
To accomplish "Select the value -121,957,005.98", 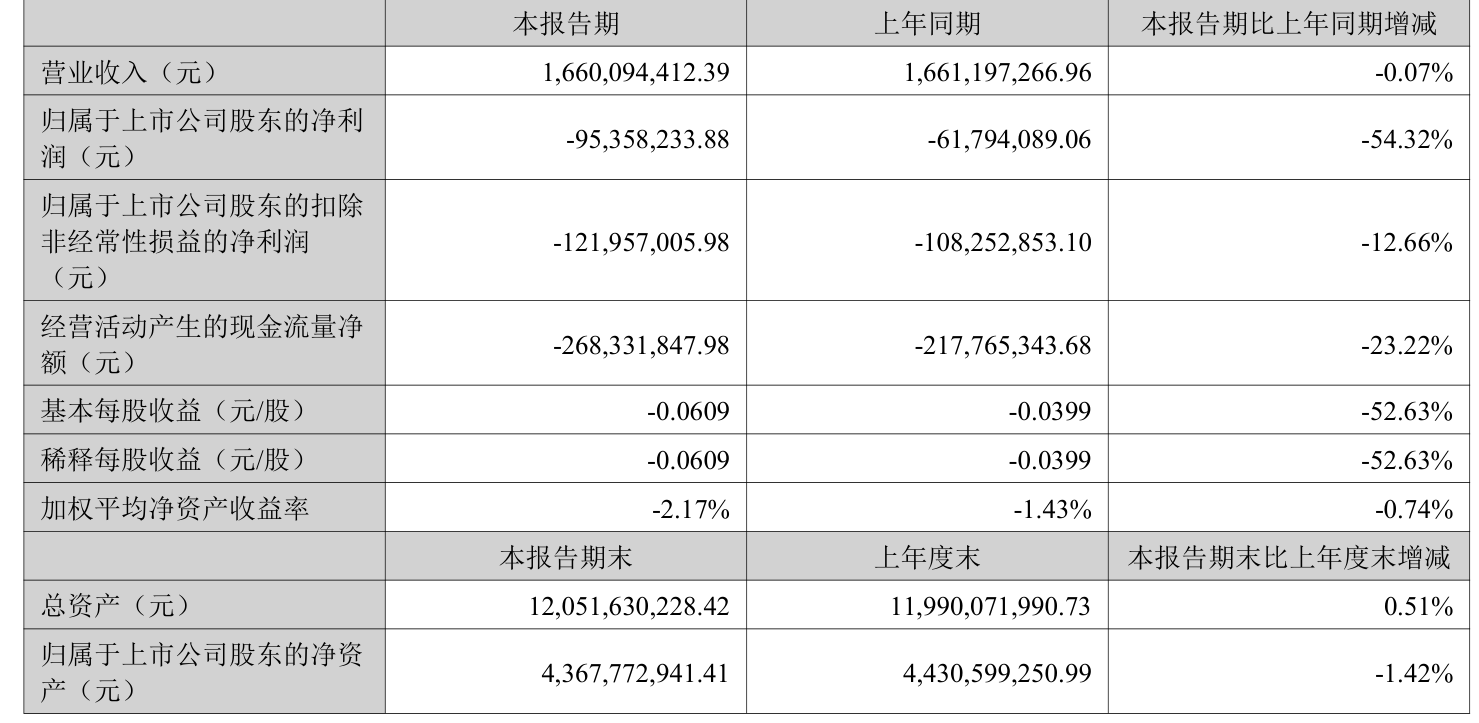I will (x=641, y=241).
